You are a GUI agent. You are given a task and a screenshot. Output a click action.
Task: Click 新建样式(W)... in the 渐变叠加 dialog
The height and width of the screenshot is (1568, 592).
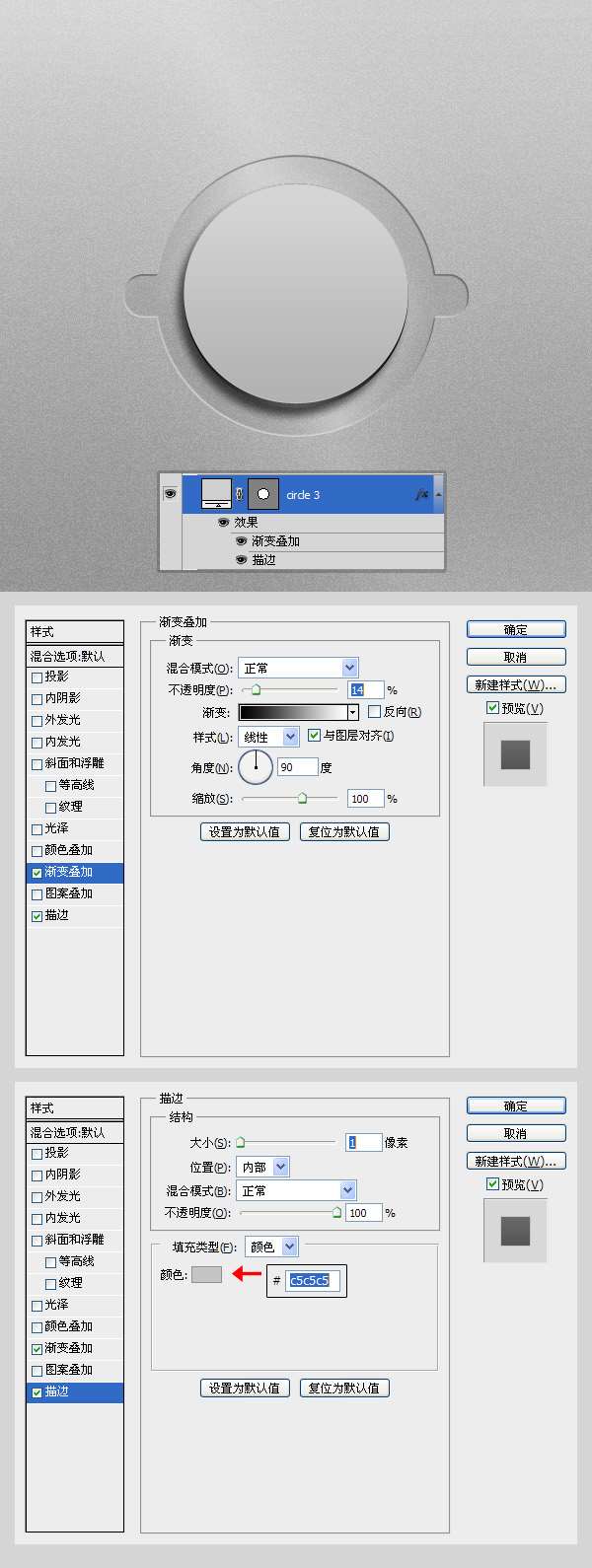click(x=516, y=684)
